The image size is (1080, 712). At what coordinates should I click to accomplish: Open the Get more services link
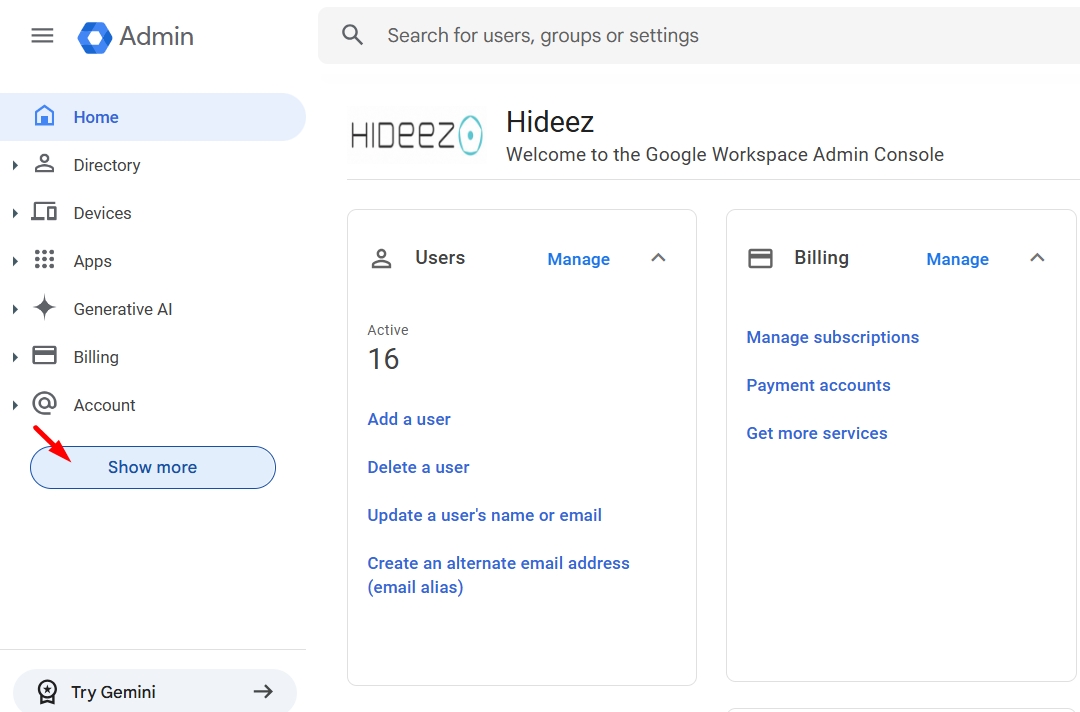coord(817,433)
